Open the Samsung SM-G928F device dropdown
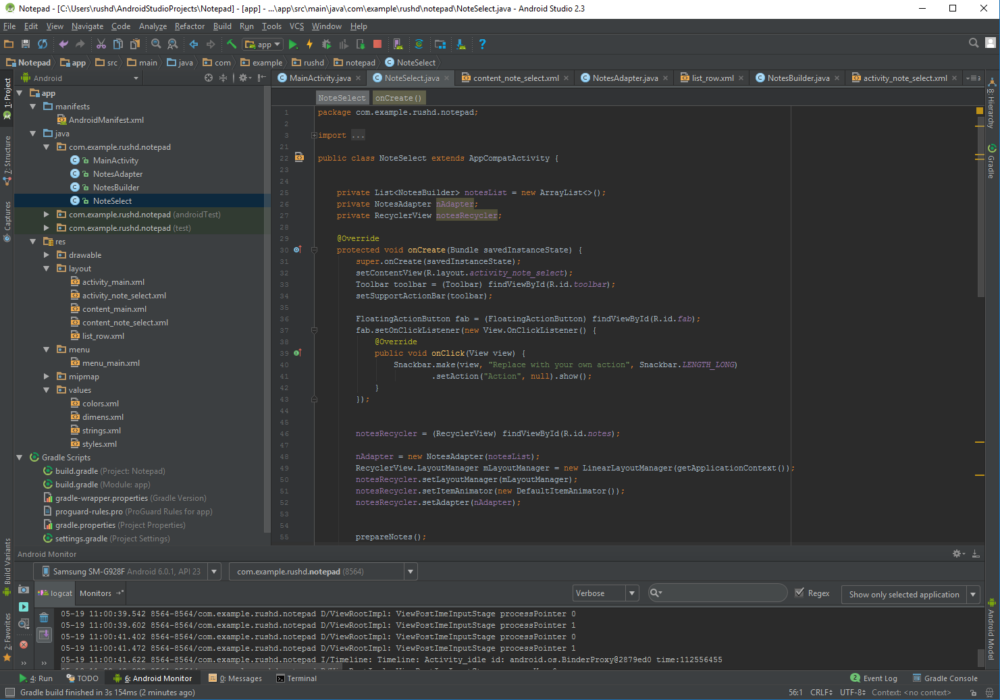The height and width of the screenshot is (700, 1000). (127, 571)
